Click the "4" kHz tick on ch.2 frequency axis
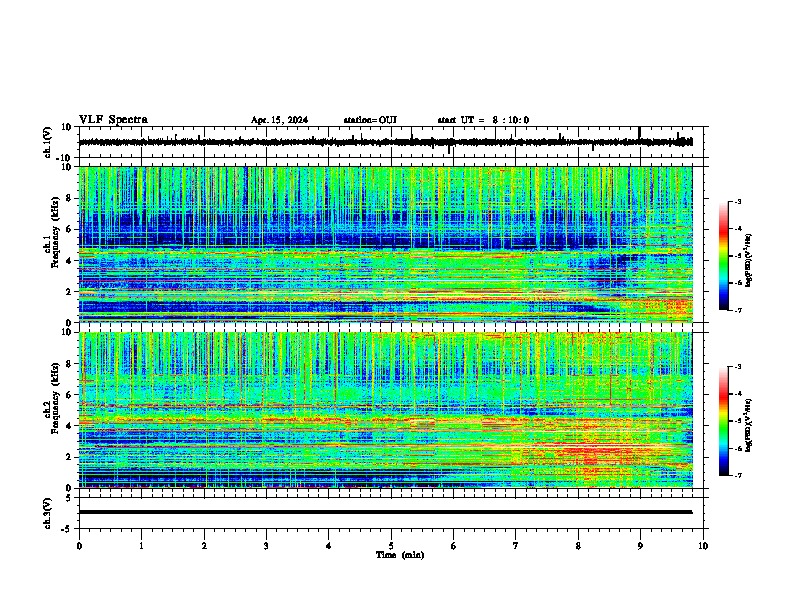This screenshot has width=792, height=612. coord(70,426)
